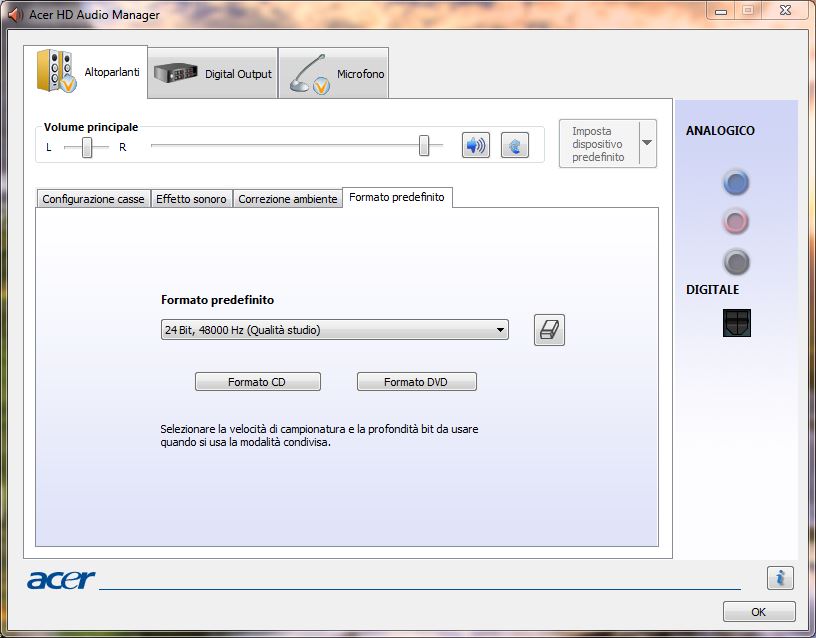816x638 pixels.
Task: Click the ANALOGICO heading text
Action: point(720,131)
